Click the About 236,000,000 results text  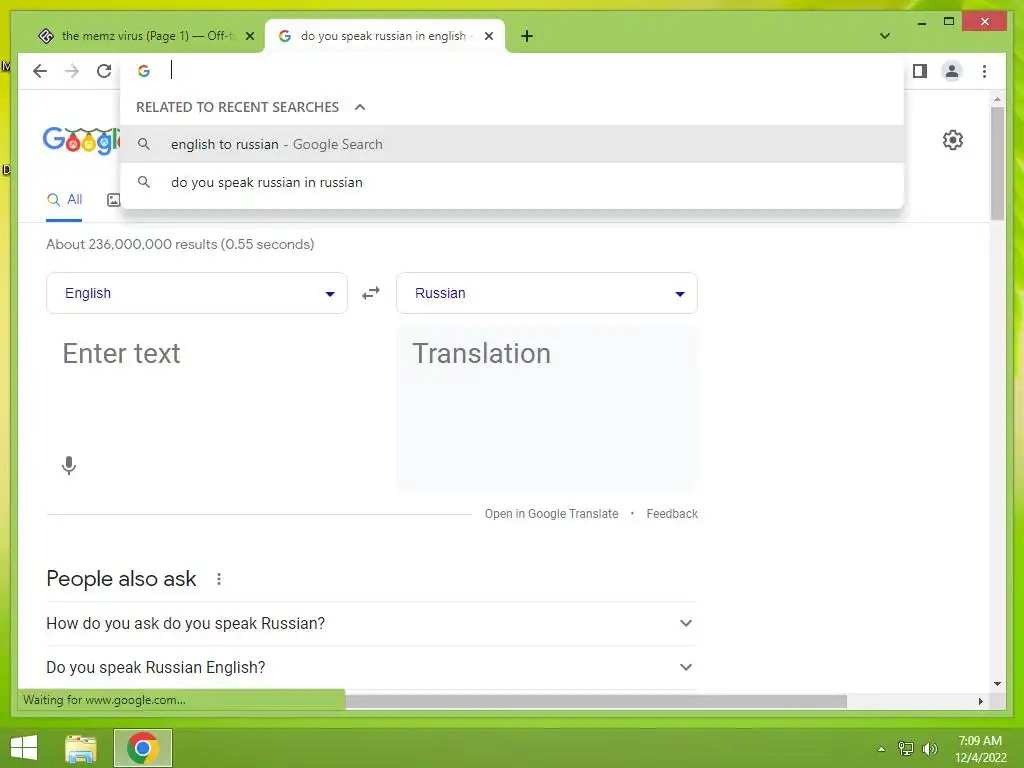(x=180, y=244)
